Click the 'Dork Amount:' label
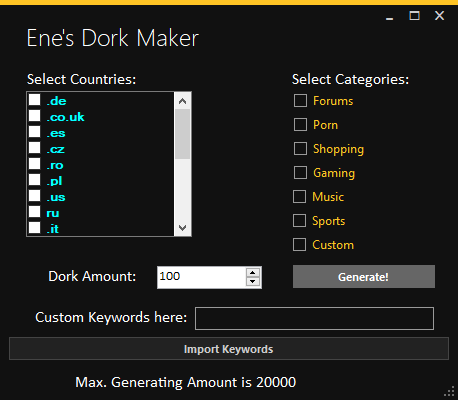This screenshot has width=458, height=400. (x=92, y=276)
